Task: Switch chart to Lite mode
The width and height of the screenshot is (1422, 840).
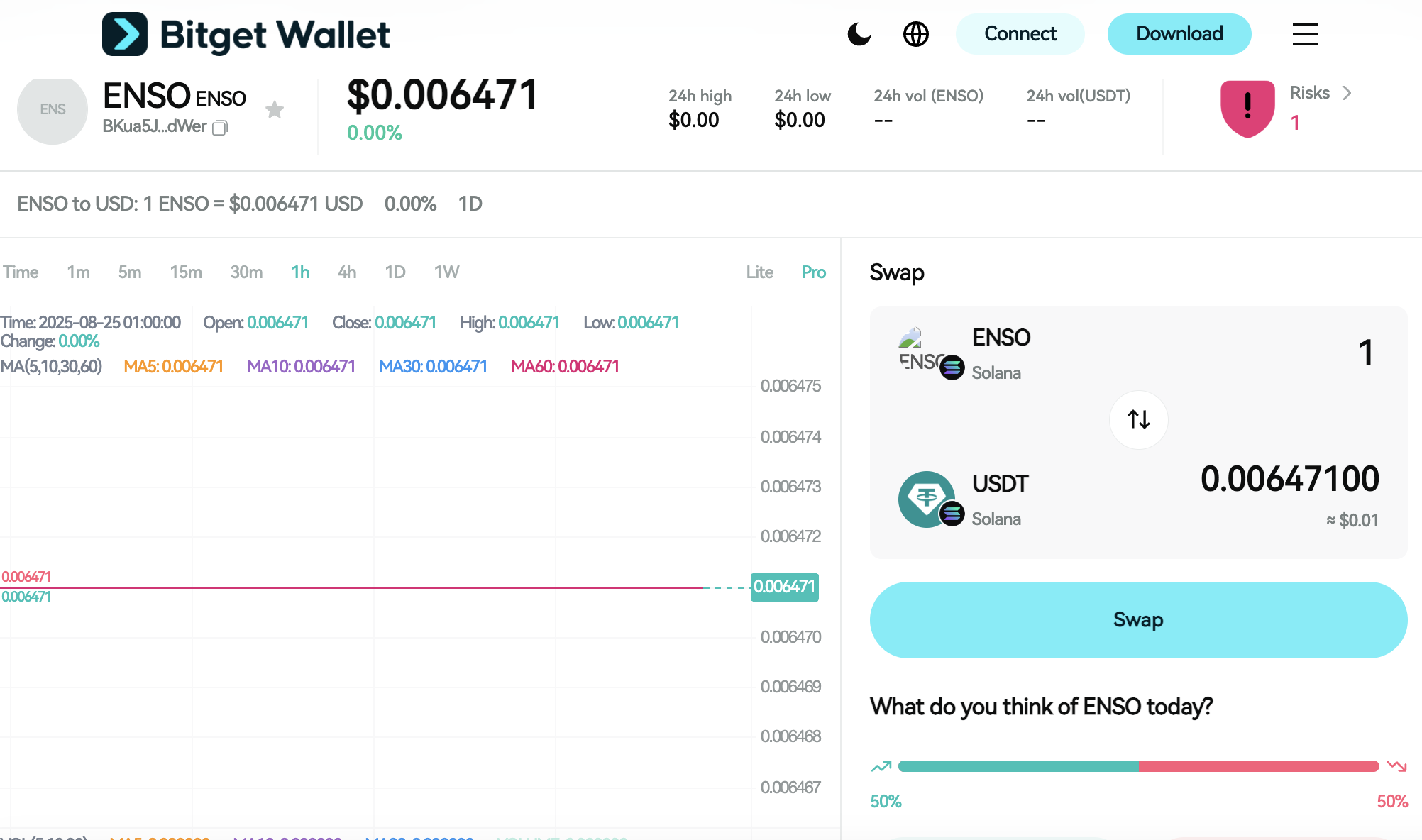Action: click(x=759, y=272)
